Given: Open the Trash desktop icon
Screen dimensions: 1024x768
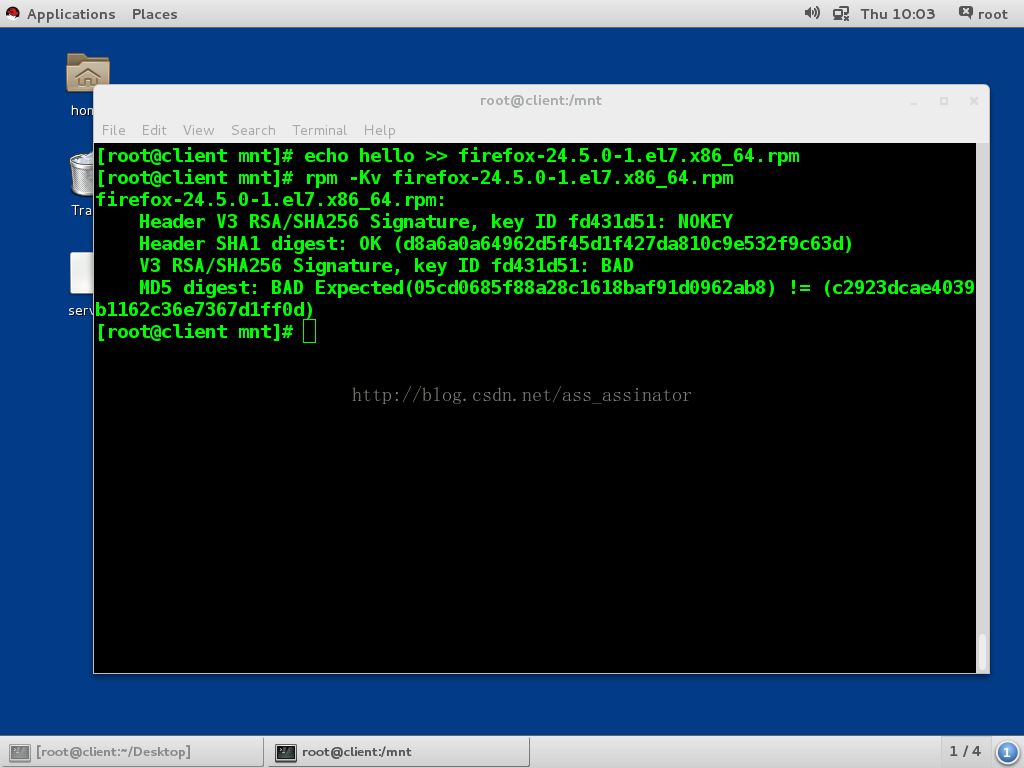Looking at the screenshot, I should 82,174.
